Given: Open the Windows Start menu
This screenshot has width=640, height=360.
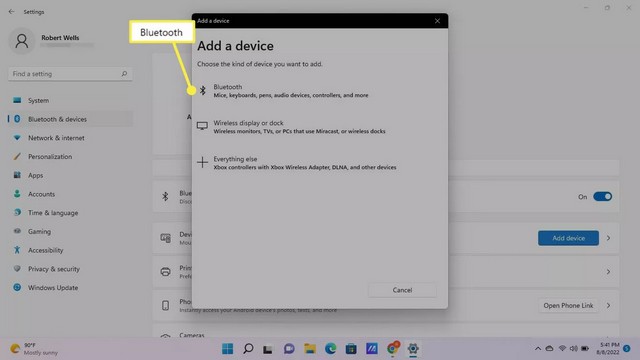Looking at the screenshot, I should tap(227, 349).
